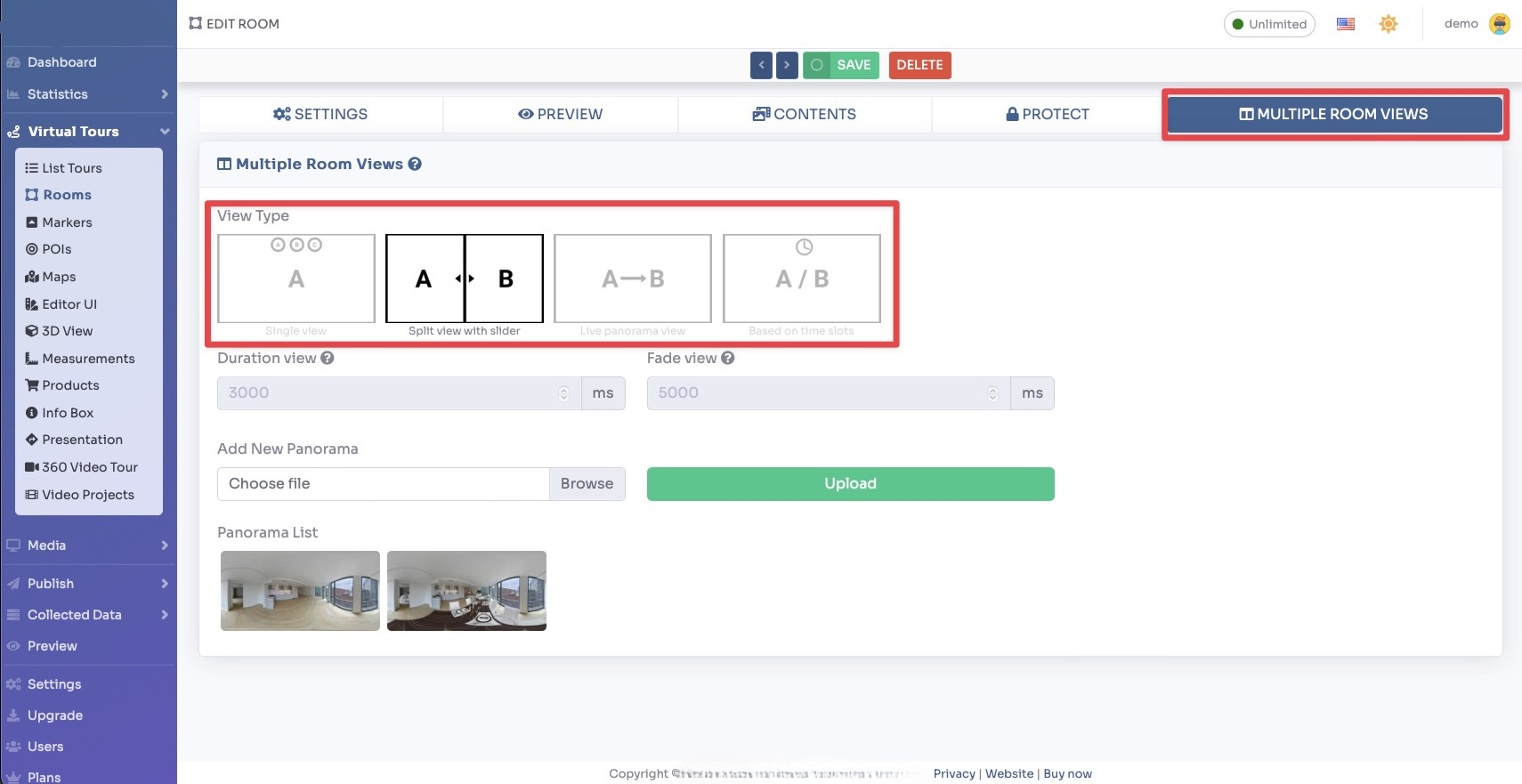Select the first panorama thumbnail
The height and width of the screenshot is (784, 1522).
300,591
